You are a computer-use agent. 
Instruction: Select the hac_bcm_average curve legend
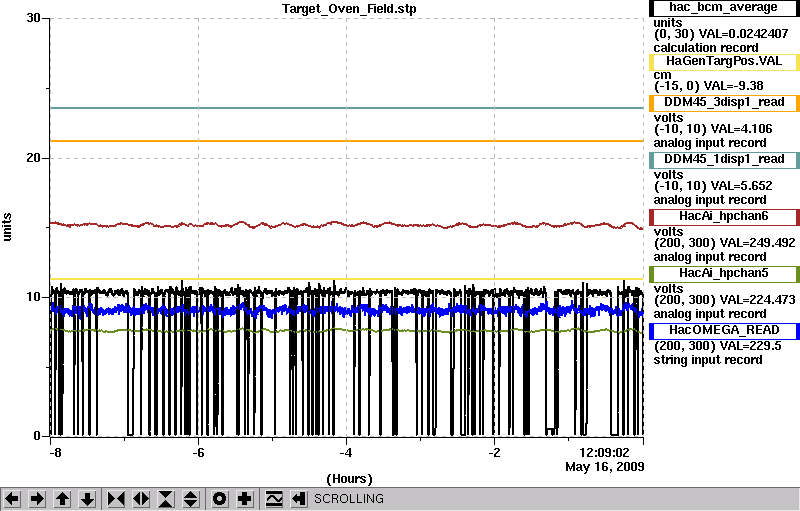(723, 8)
